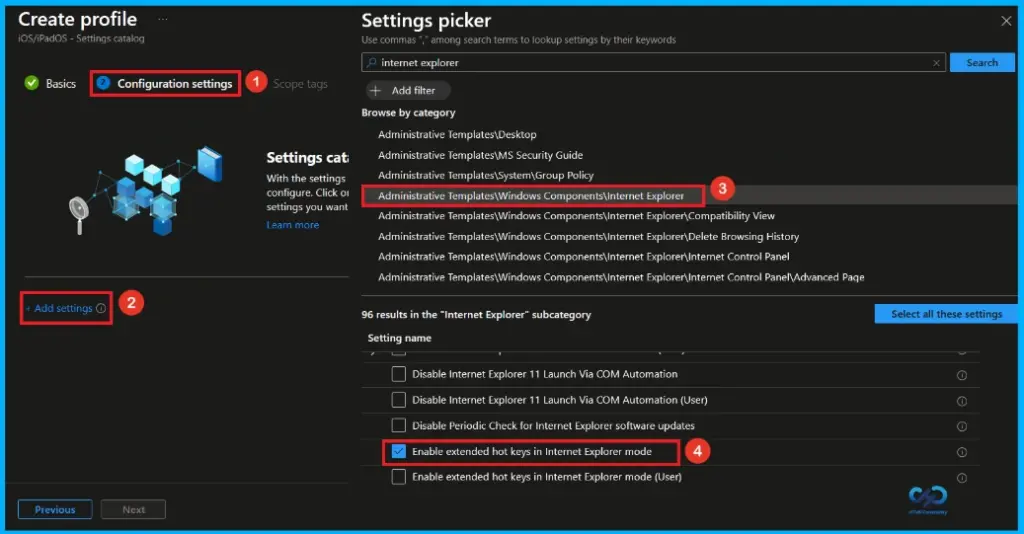1024x534 pixels.
Task: Select Internet Explorer\Internet Control Panel category
Action: (x=583, y=257)
